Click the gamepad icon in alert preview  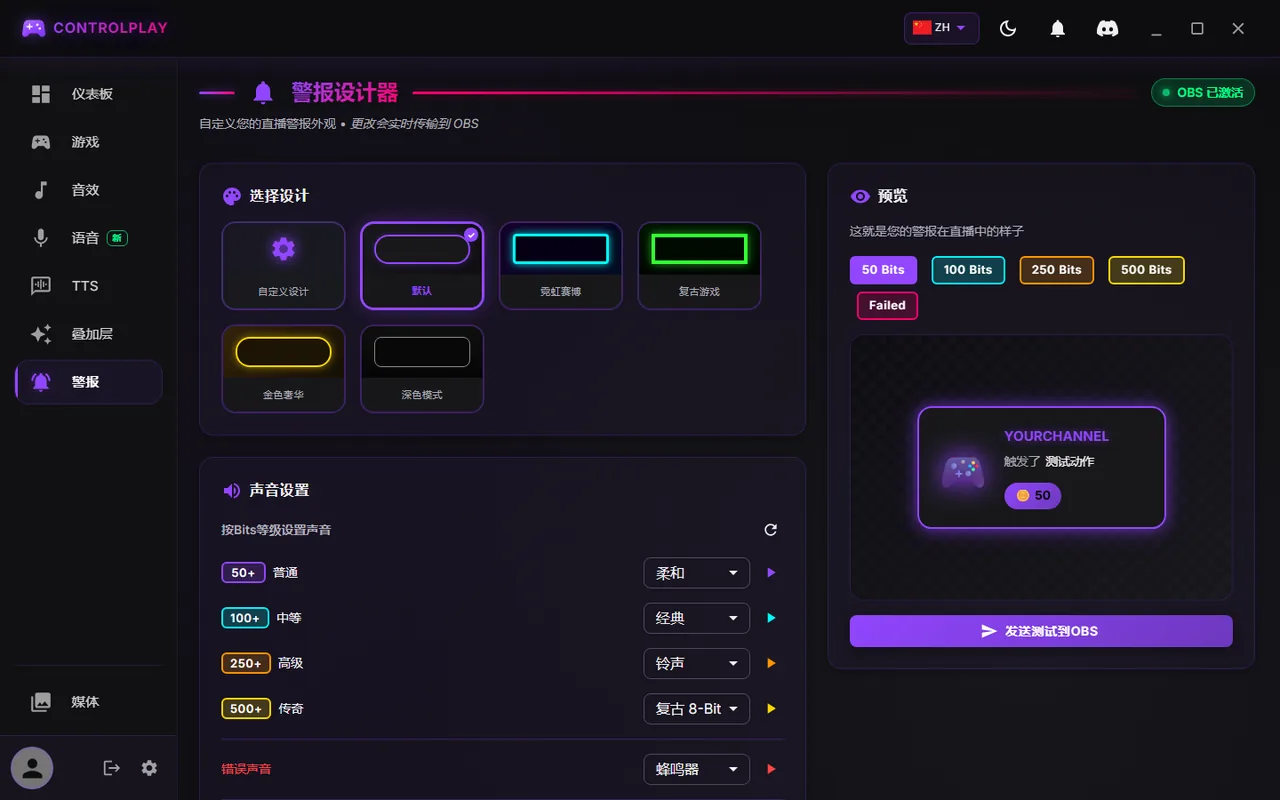(x=963, y=471)
